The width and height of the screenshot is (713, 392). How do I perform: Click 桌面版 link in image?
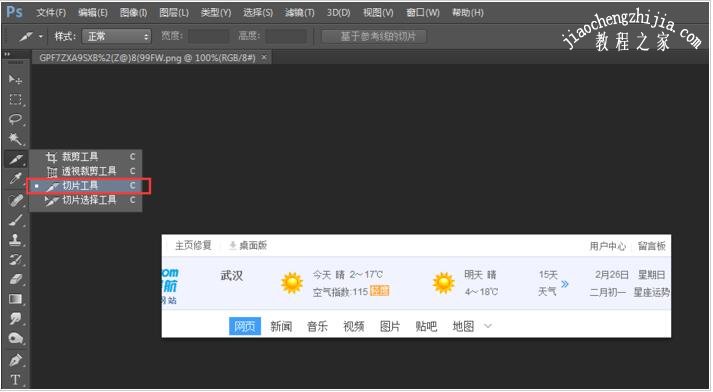click(248, 246)
